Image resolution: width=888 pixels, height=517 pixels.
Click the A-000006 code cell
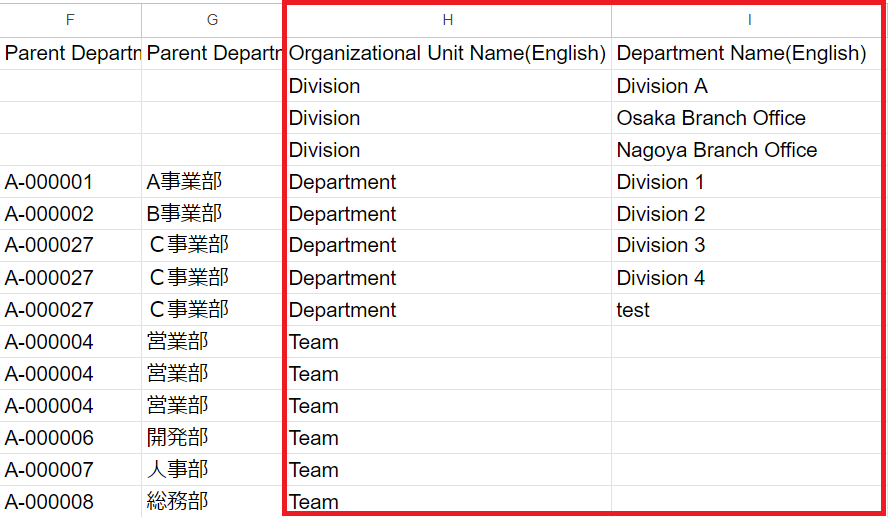pos(49,438)
